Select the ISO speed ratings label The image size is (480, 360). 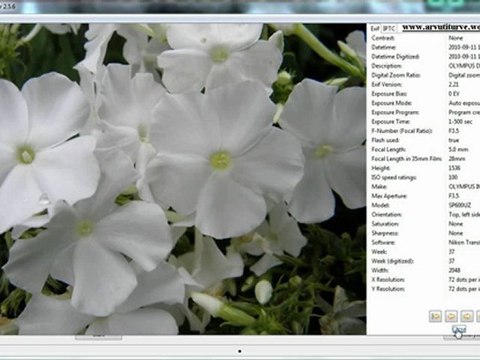click(394, 177)
